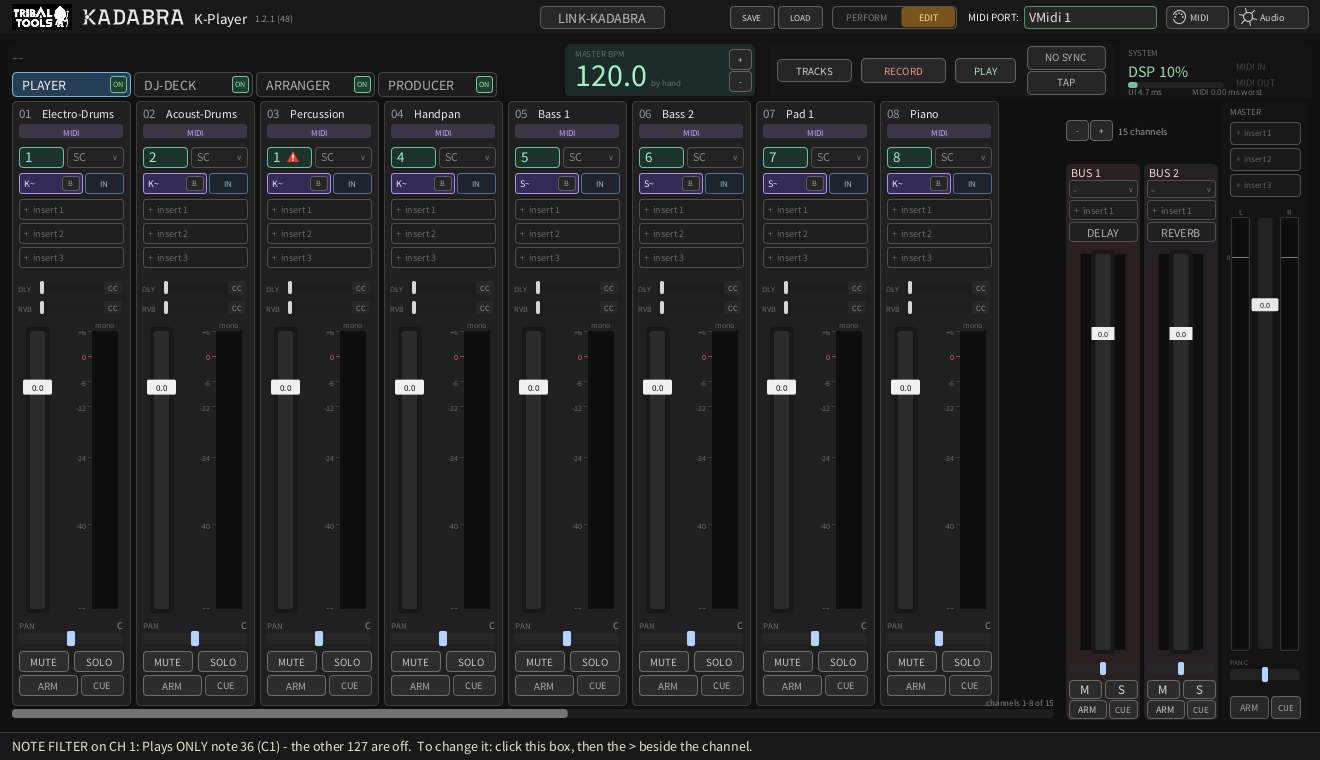Click the Tribal Tools logo
1320x760 pixels.
(x=41, y=17)
